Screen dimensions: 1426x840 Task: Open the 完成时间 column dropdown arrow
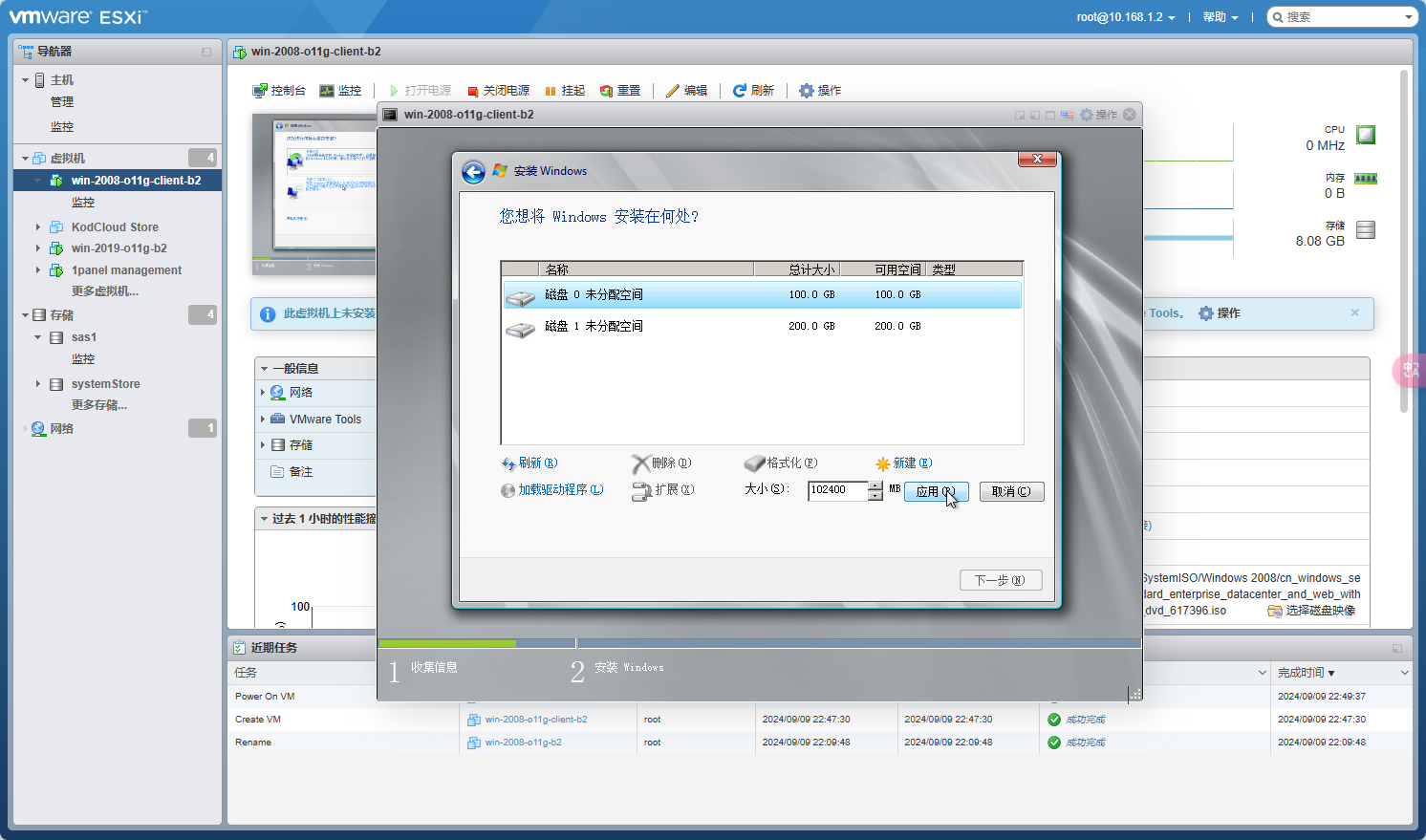pos(1404,673)
